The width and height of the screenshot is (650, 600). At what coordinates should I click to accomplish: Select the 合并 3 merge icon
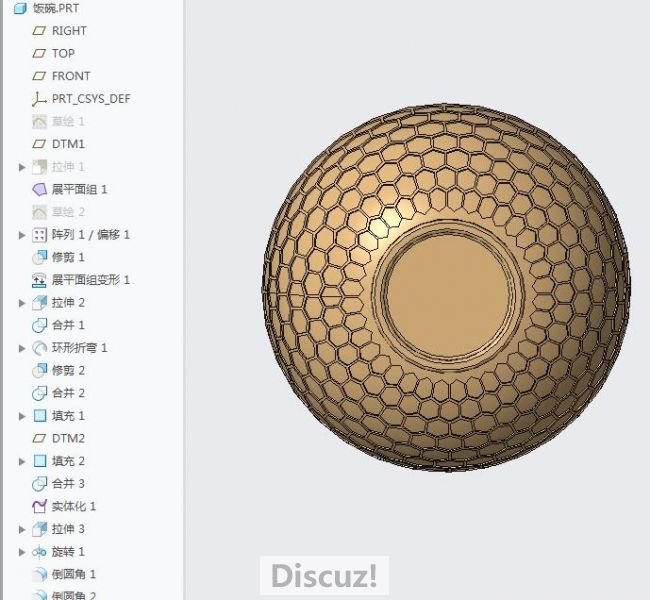click(39, 483)
